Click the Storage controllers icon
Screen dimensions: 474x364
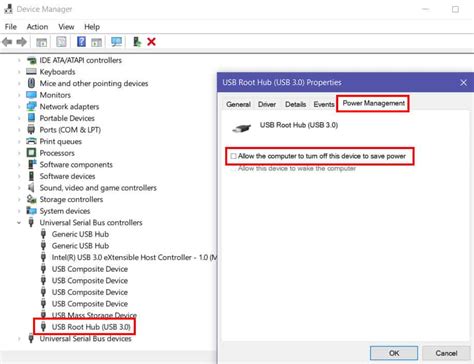click(x=31, y=199)
